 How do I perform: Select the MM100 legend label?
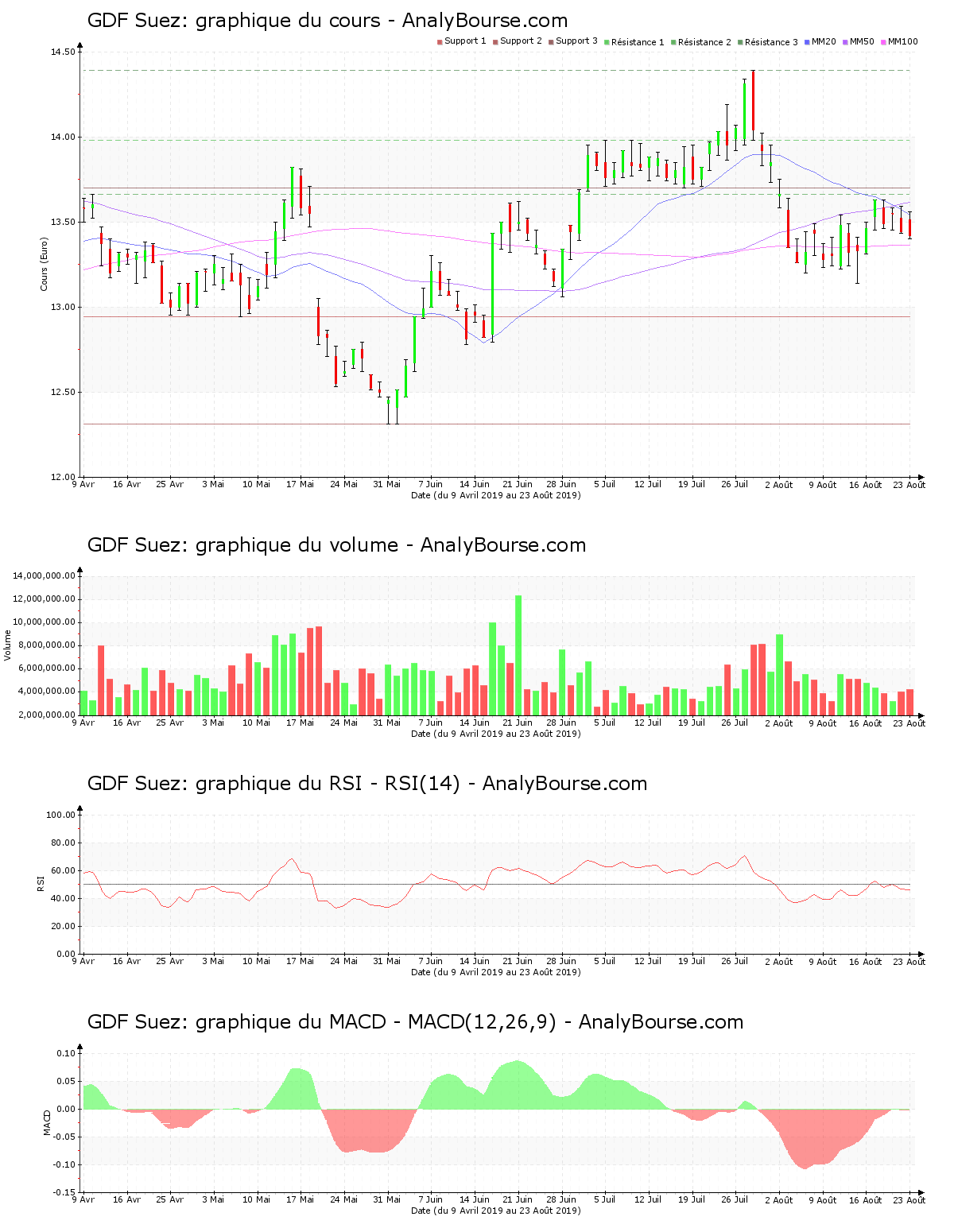click(903, 41)
